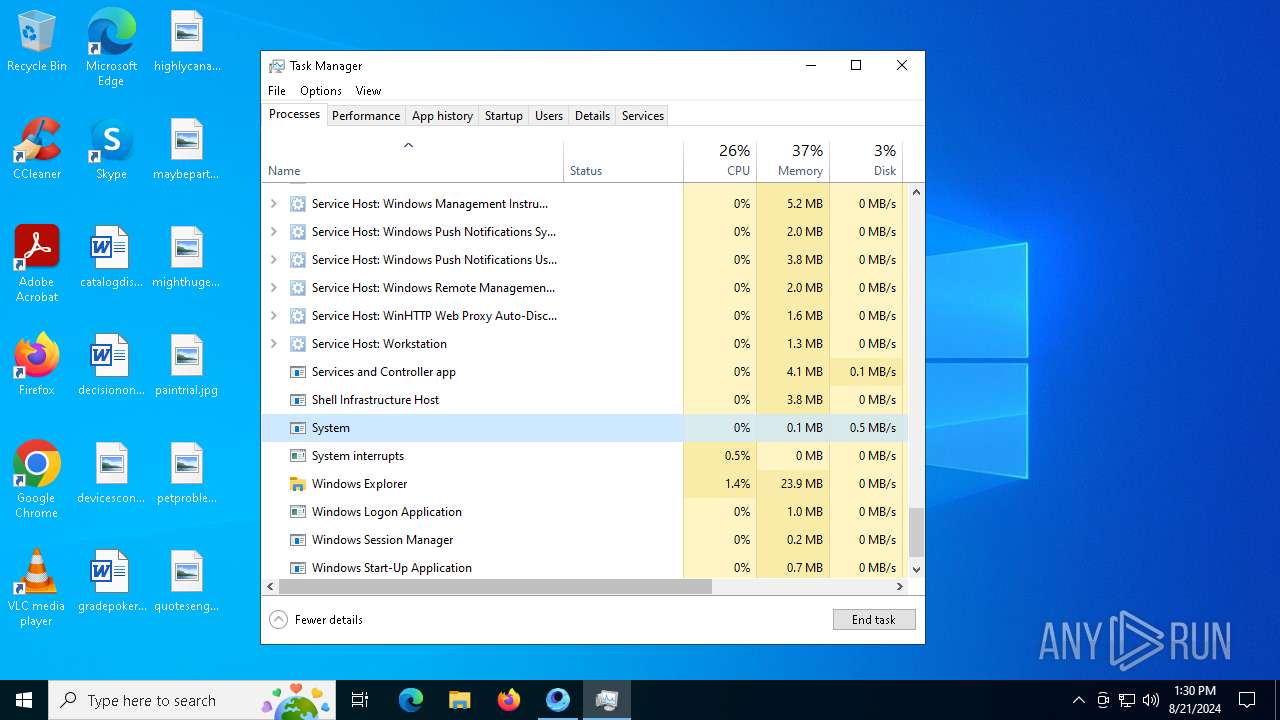
Task: Select Shell Infrastructure Host row
Action: (x=584, y=399)
